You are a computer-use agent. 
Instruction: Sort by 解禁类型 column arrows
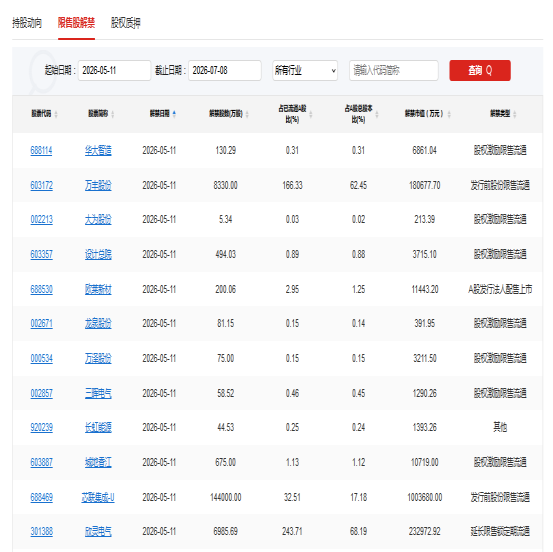coord(515,114)
